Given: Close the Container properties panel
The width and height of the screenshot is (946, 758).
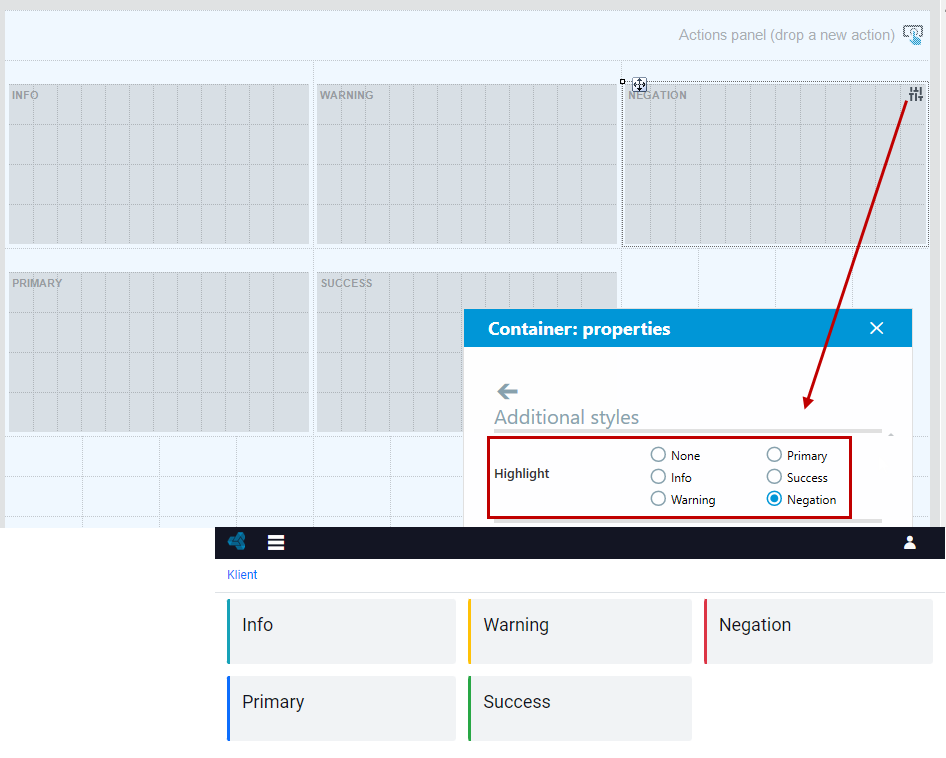Looking at the screenshot, I should (x=877, y=328).
